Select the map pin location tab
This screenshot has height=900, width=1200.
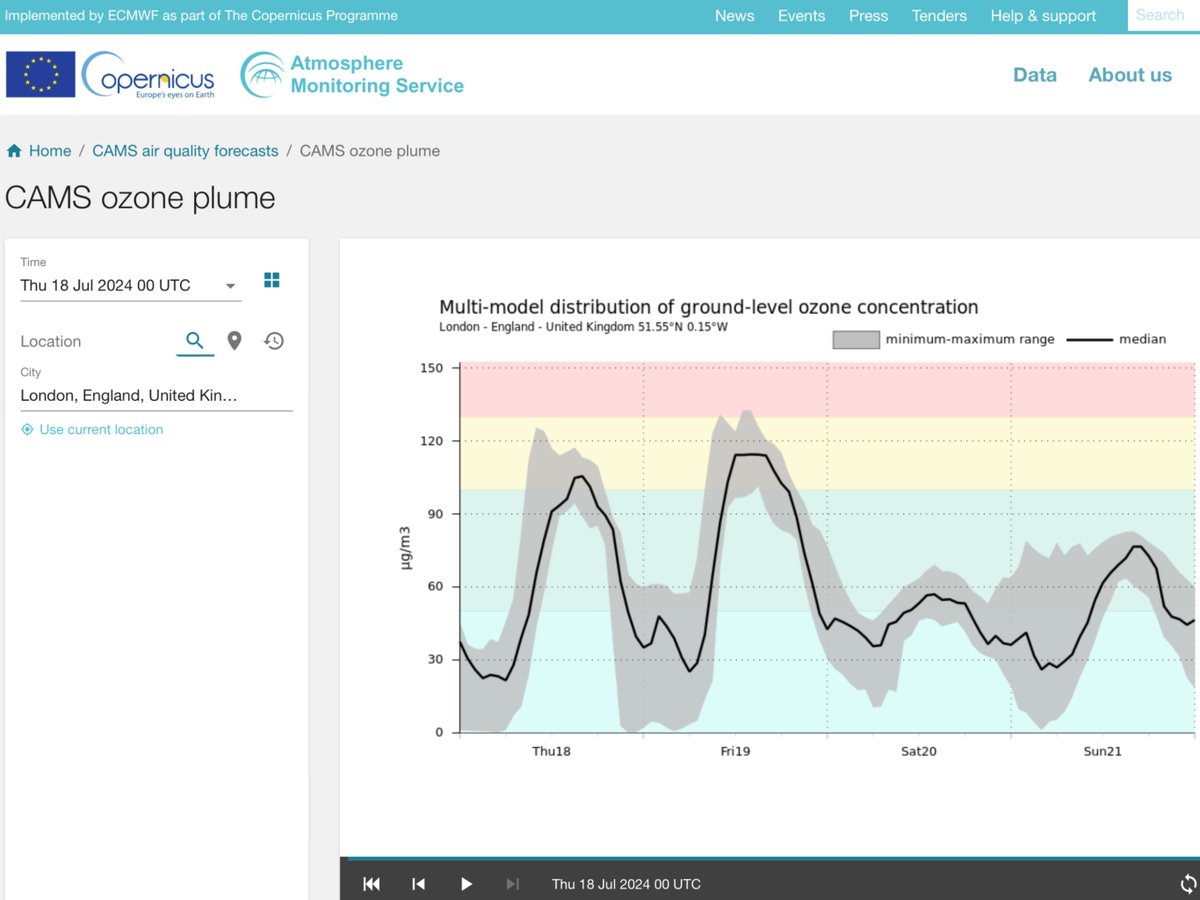[234, 341]
